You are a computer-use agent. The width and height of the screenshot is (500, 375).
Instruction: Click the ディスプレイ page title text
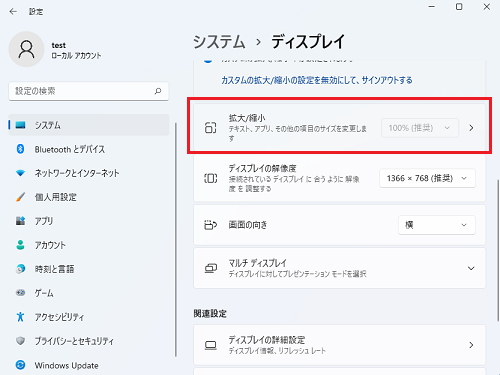tap(308, 42)
